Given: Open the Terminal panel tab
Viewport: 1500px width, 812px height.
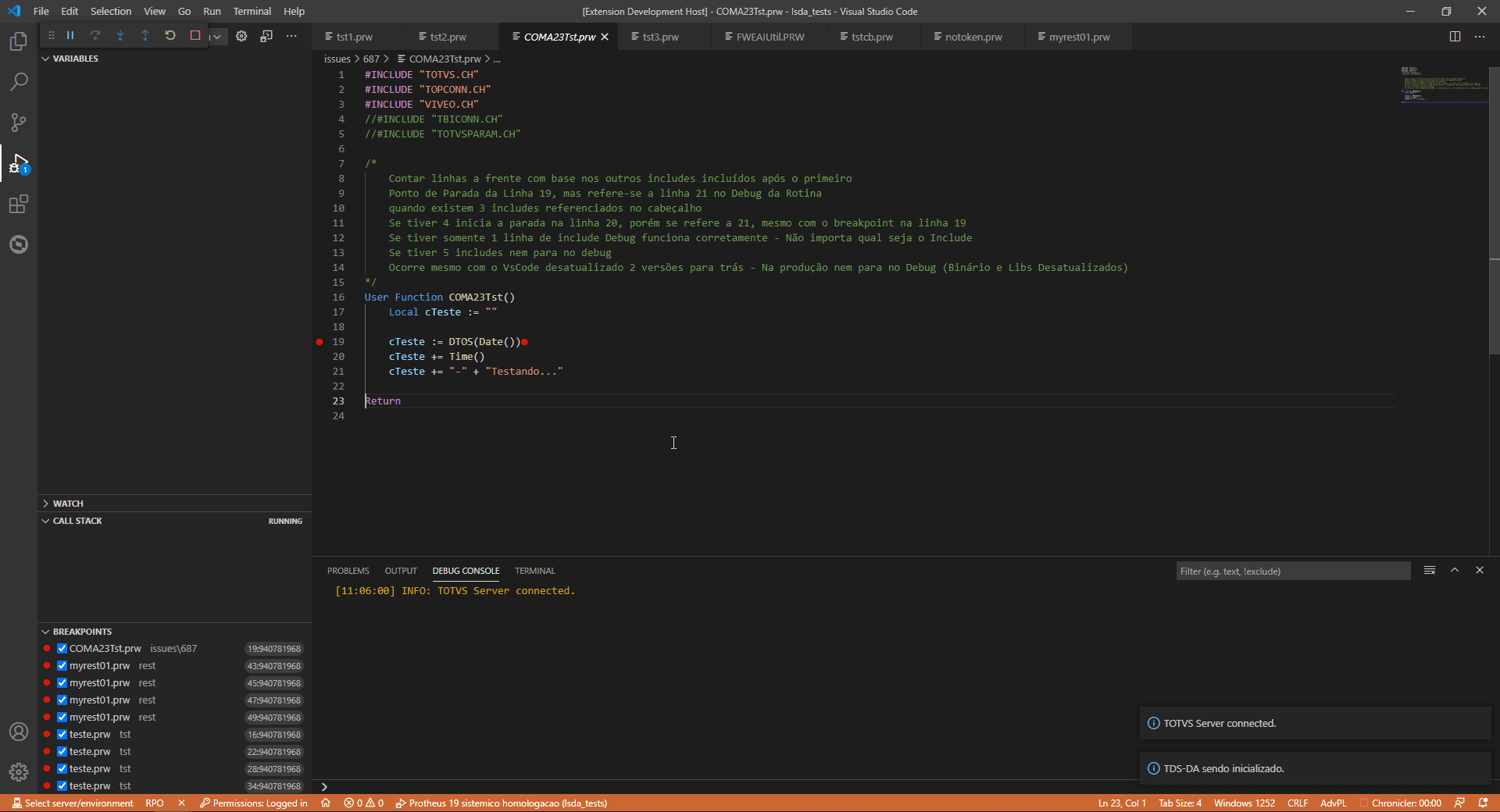Looking at the screenshot, I should tap(534, 571).
